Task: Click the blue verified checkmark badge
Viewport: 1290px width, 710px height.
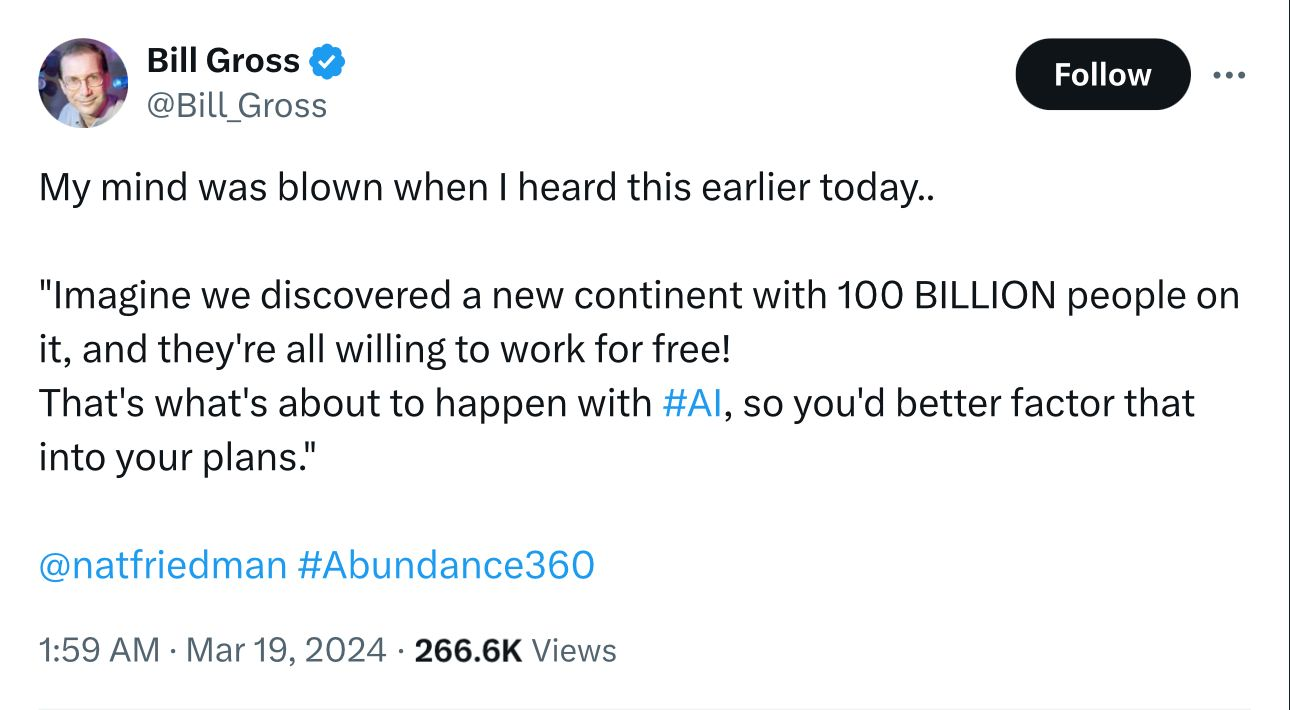Action: [327, 62]
